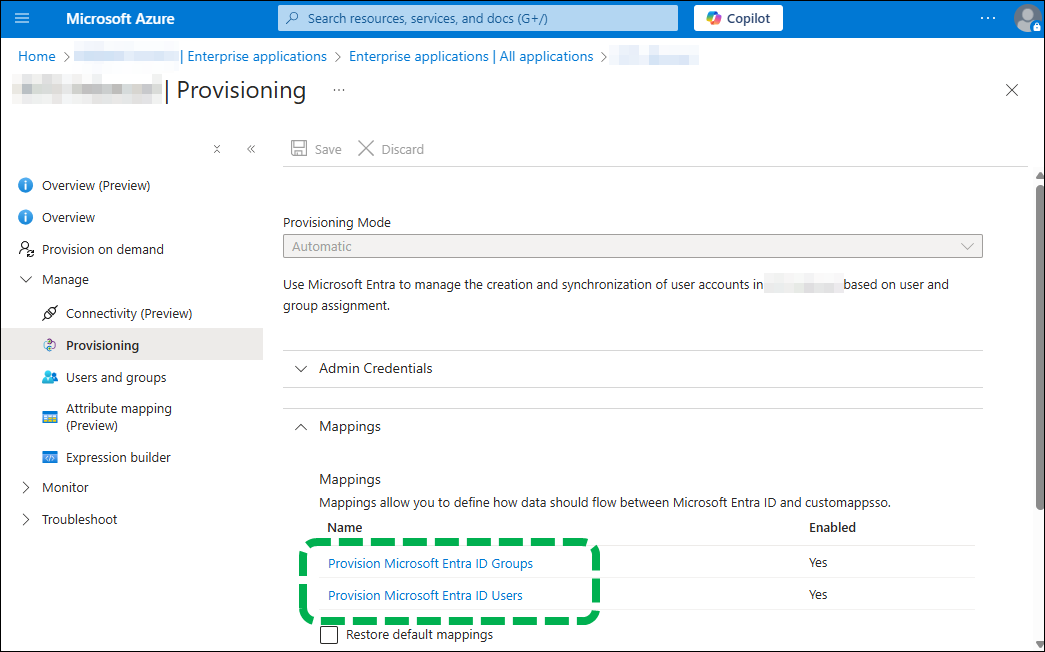Screen dimensions: 1045x652
Task: Collapse the Mappings section
Action: coord(349,426)
